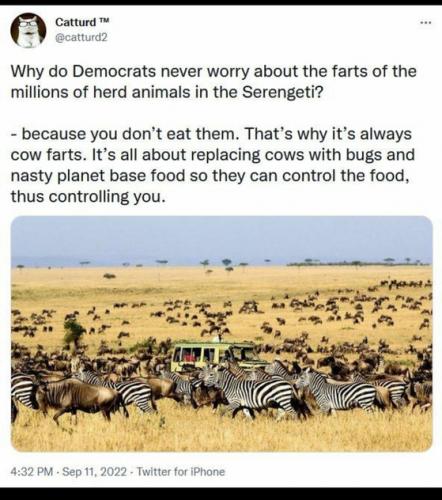Click the running wildebeest at photo's left
The image size is (442, 500).
pyautogui.click(x=78, y=397)
